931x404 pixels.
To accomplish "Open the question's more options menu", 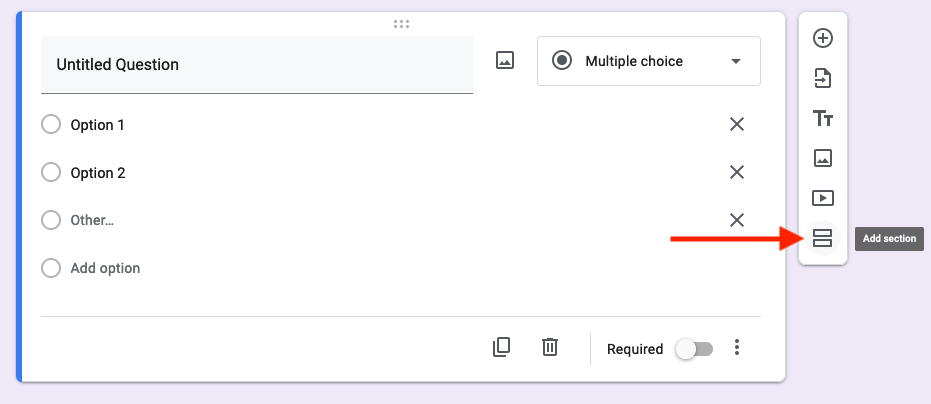I will [x=737, y=347].
